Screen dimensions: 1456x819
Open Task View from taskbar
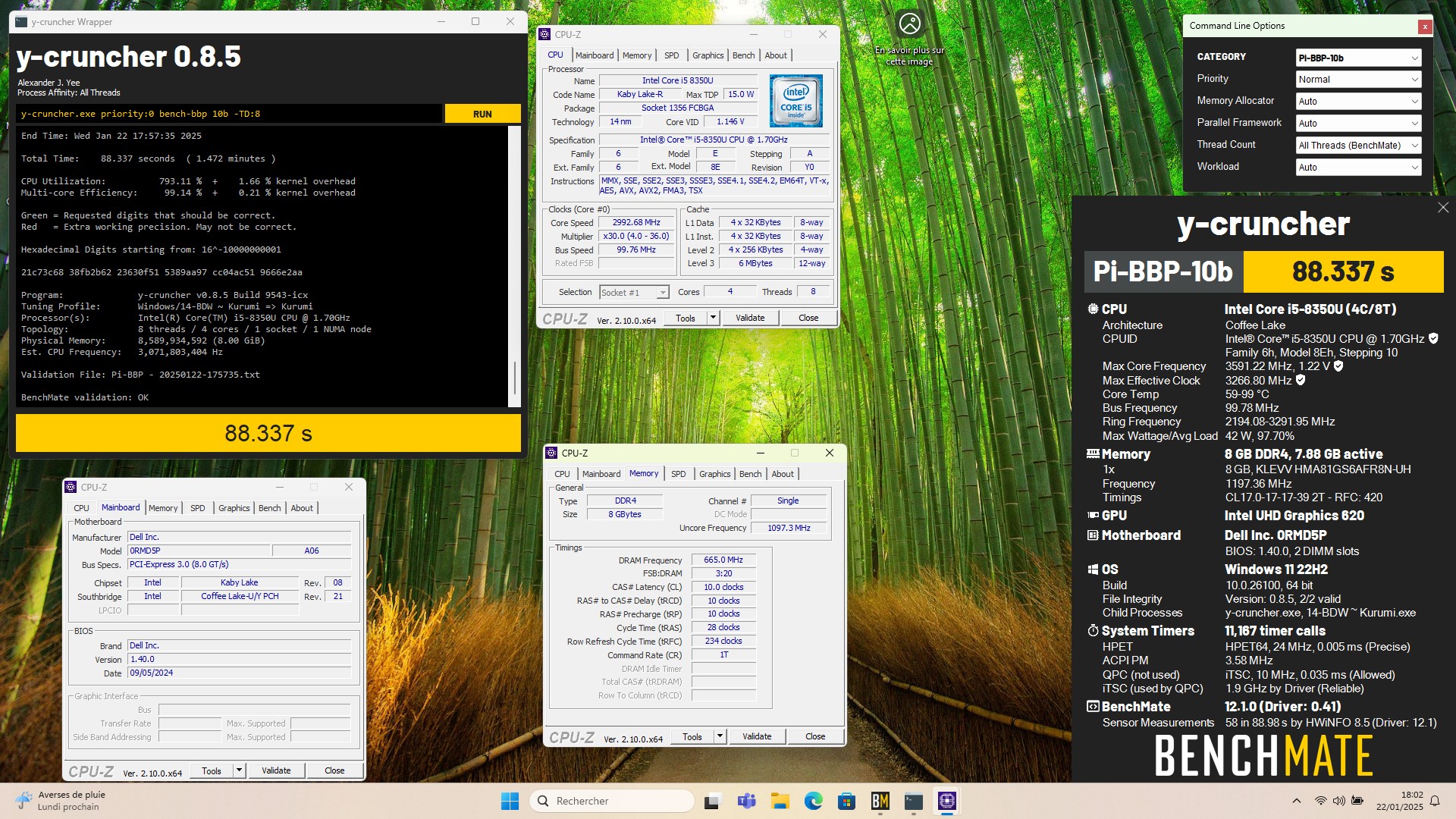point(712,801)
